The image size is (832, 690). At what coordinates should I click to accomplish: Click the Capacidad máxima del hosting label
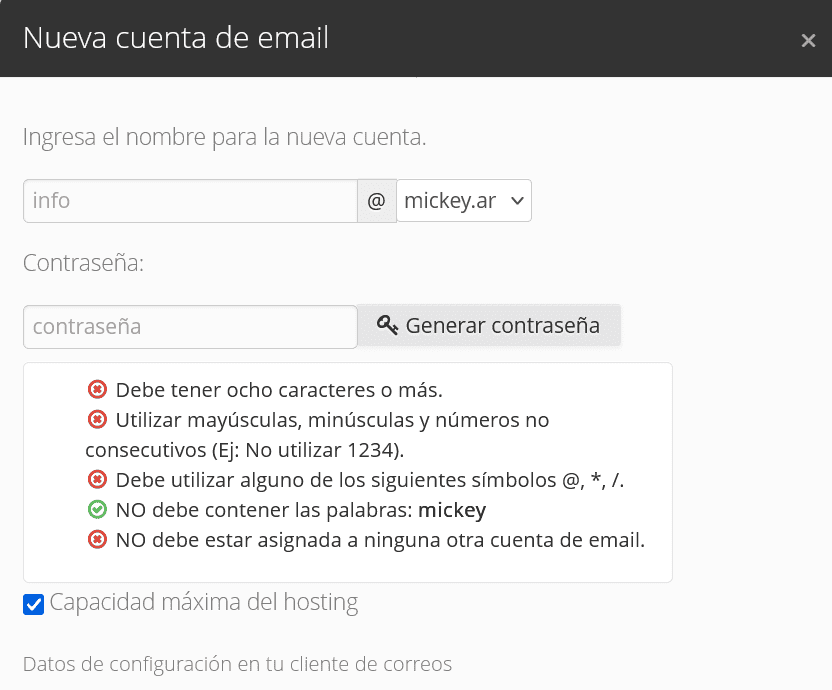[204, 602]
